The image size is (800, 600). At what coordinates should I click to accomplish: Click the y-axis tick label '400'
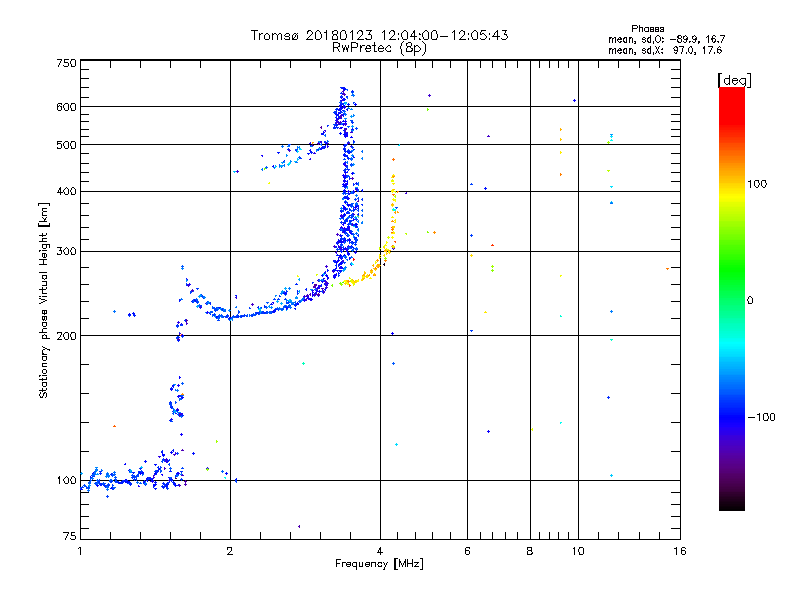66,191
